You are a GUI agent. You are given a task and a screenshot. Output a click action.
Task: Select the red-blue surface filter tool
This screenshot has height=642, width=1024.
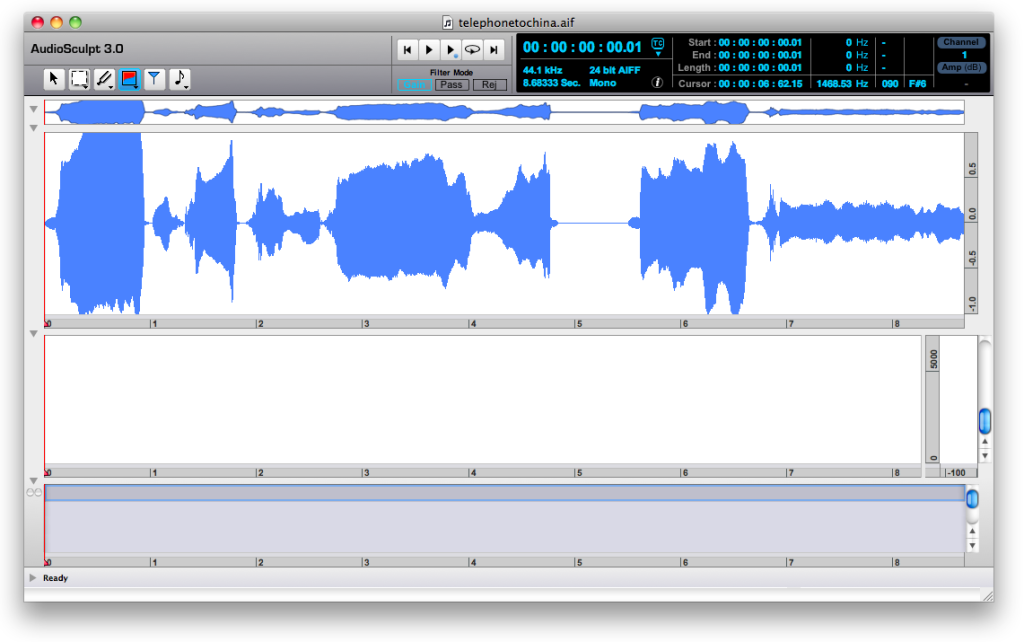[x=129, y=78]
